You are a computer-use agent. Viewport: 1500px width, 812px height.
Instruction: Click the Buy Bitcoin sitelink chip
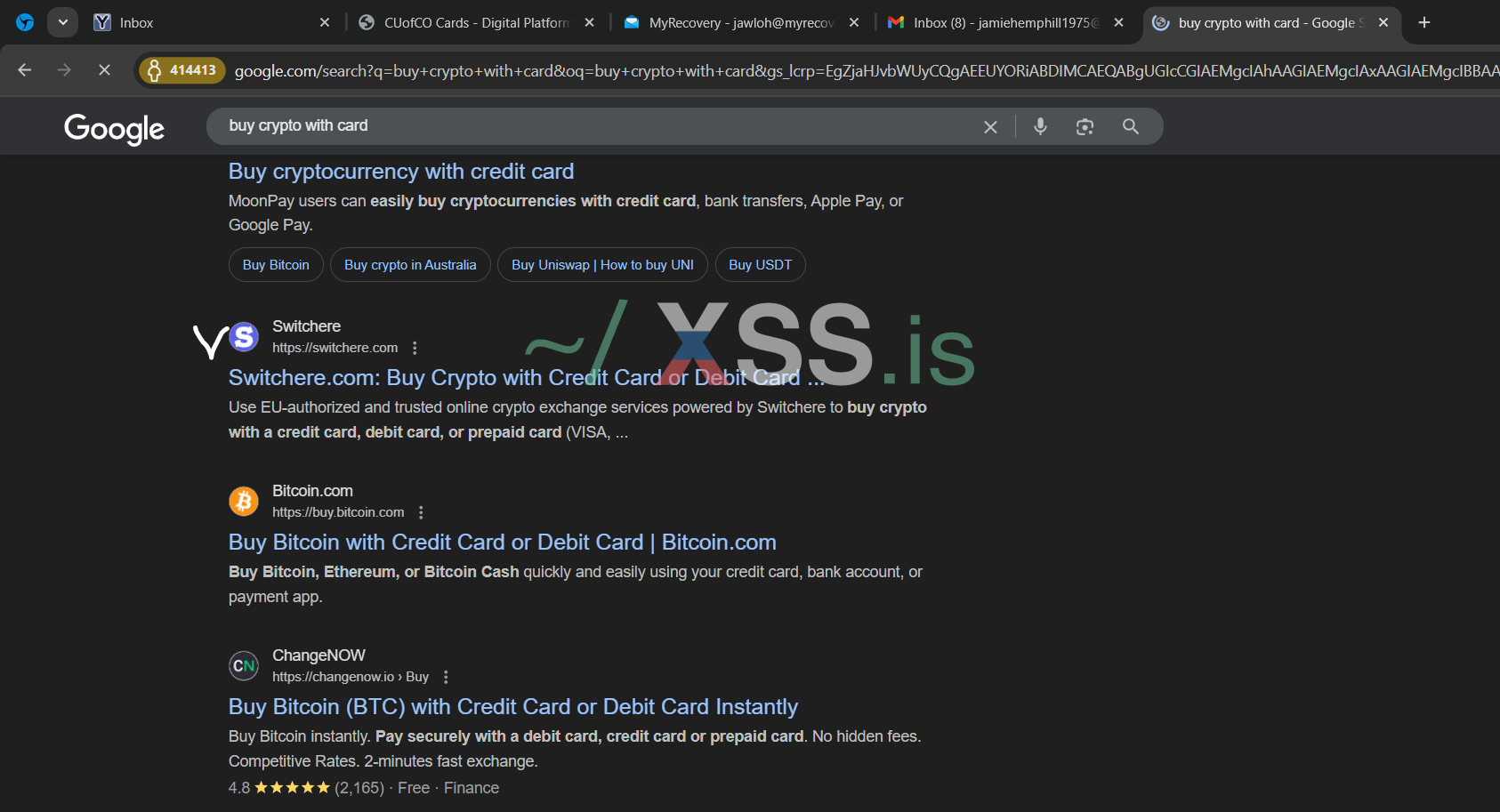point(276,265)
